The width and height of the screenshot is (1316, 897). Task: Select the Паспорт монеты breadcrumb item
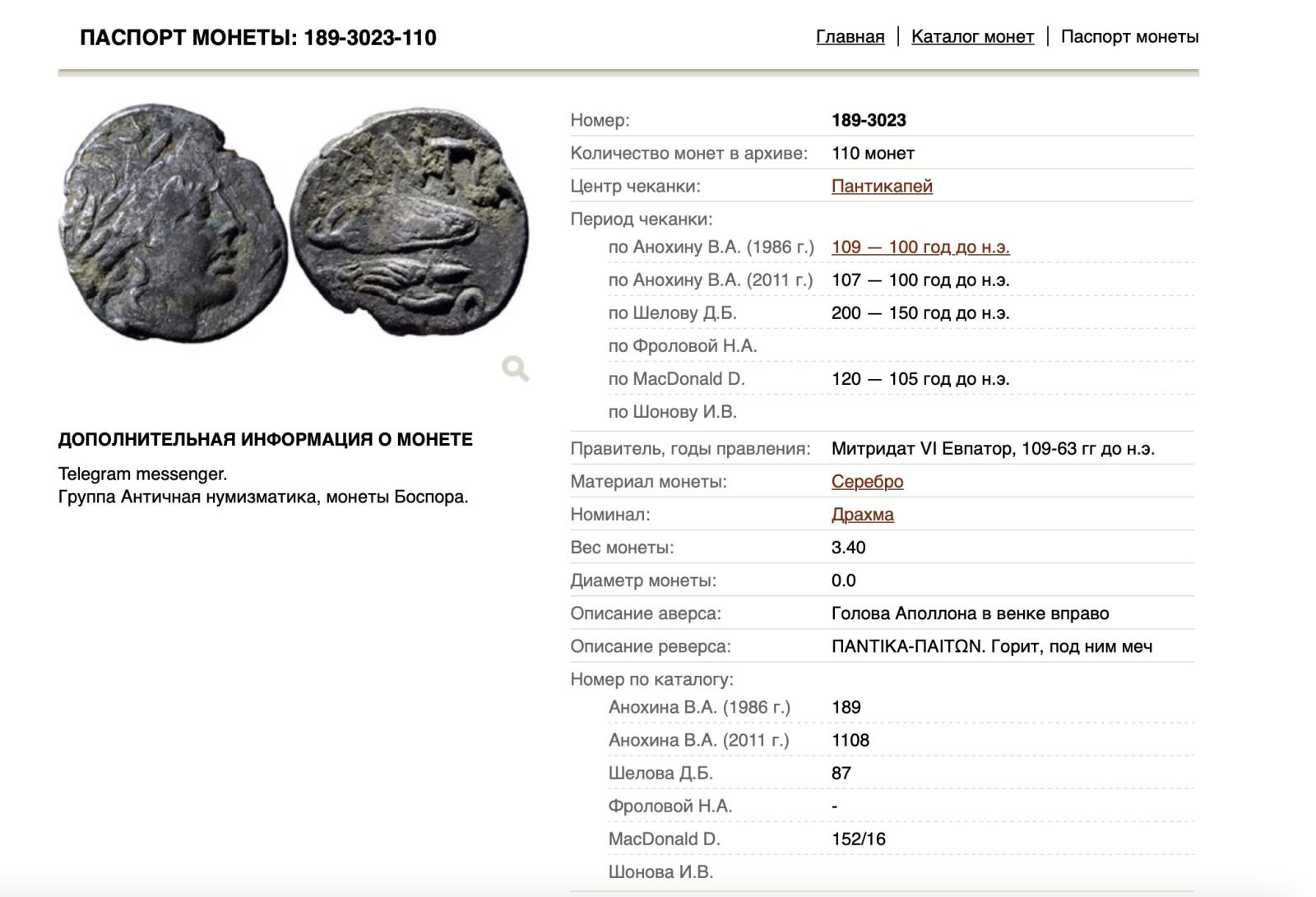pos(1129,37)
